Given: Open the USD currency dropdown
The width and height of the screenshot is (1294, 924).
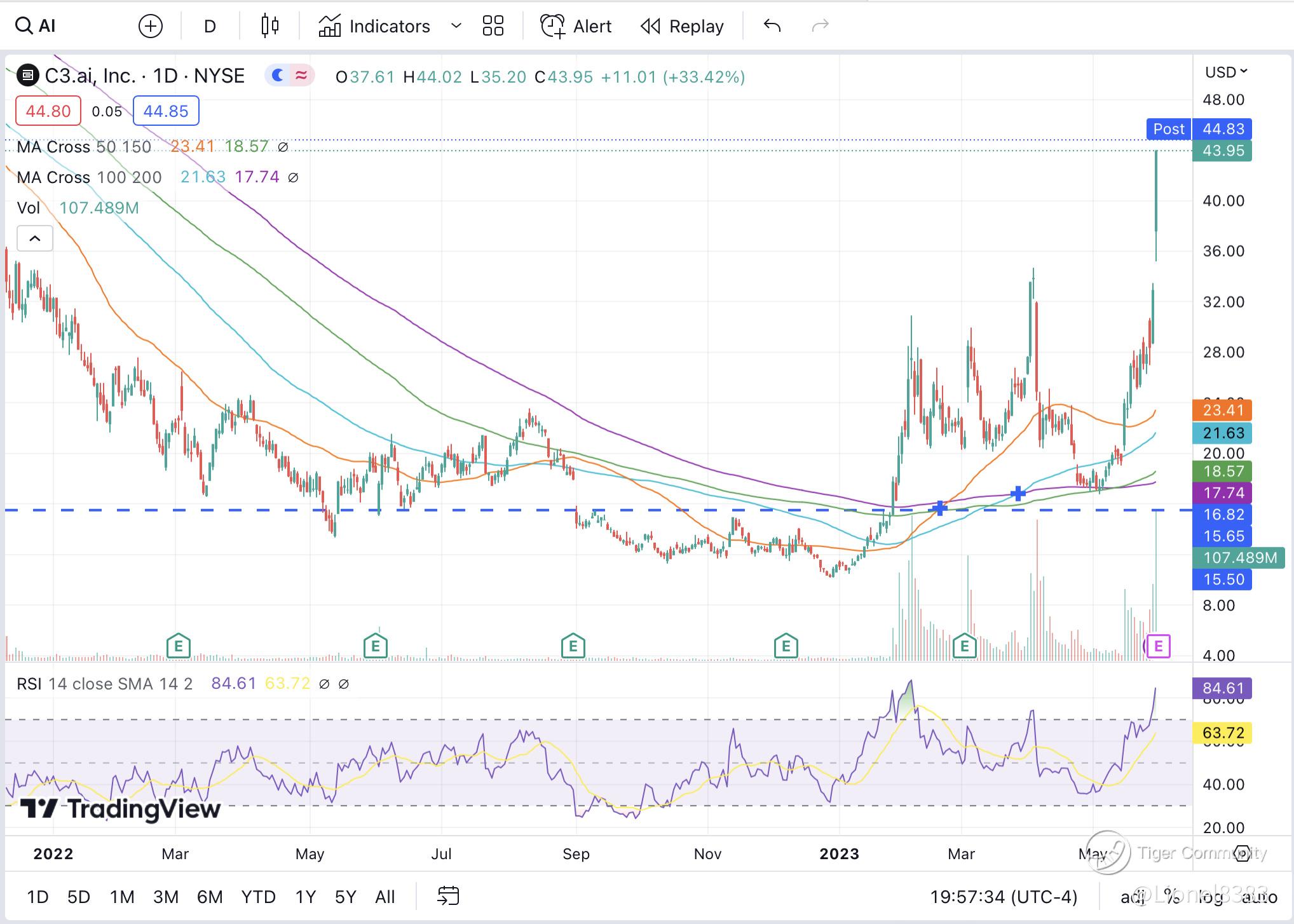Looking at the screenshot, I should 1226,72.
